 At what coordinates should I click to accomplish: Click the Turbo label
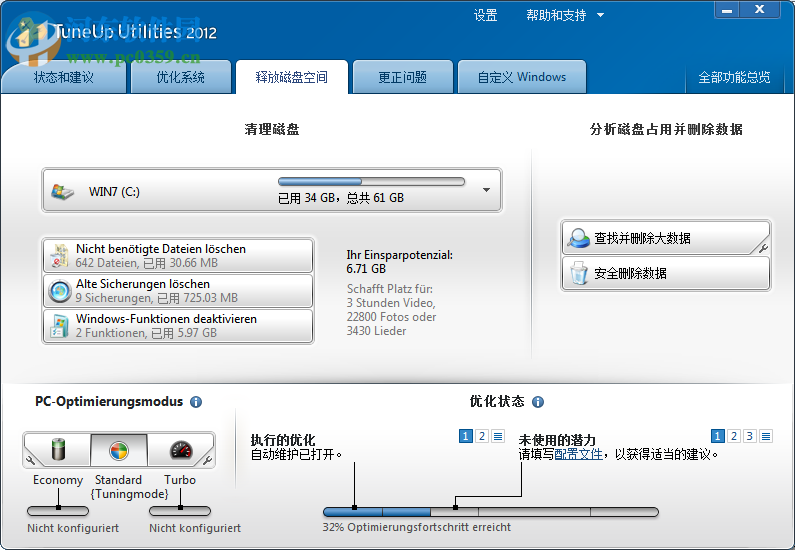(180, 480)
